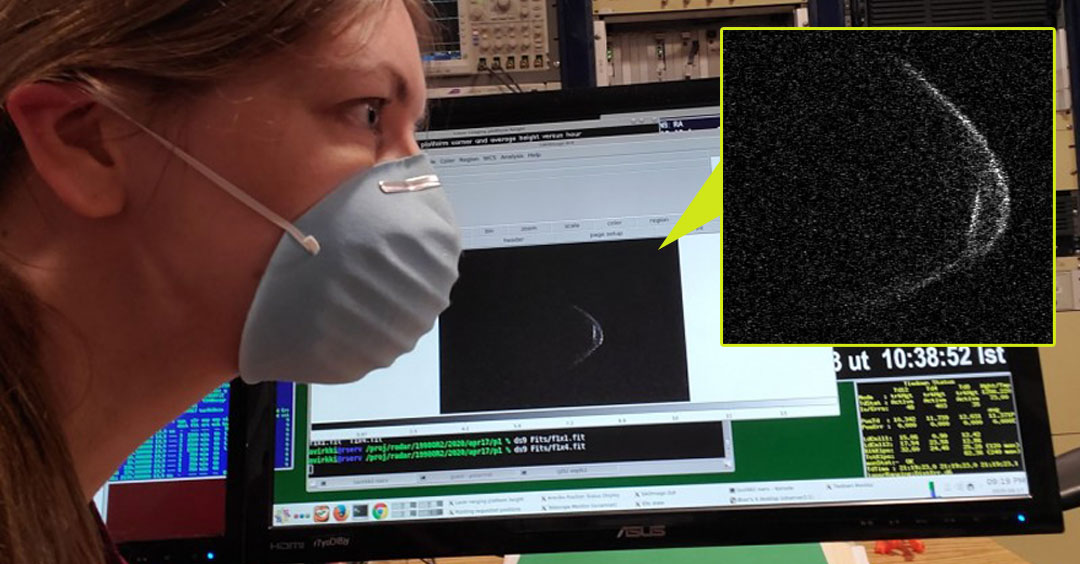Click the zoom button in DS9 button bar
This screenshot has height=564, width=1080.
(x=529, y=229)
